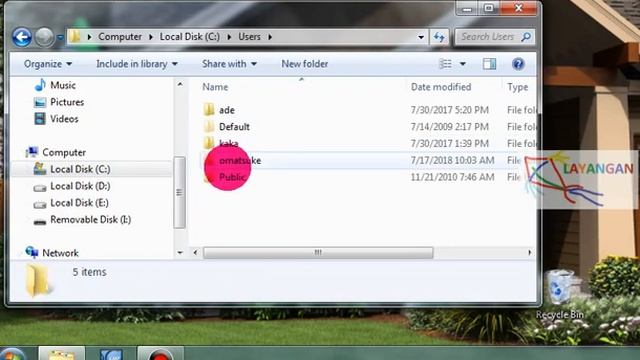Select Network in navigation pane
Viewport: 640px width, 360px height.
[x=60, y=253]
